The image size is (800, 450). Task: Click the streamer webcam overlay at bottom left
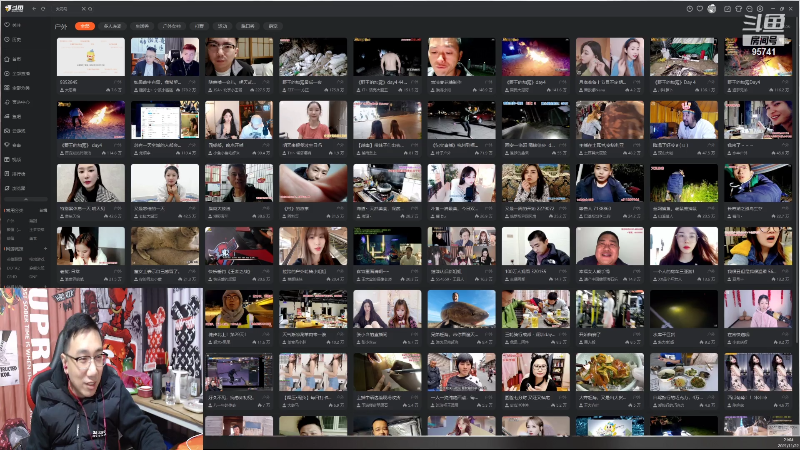coord(102,369)
